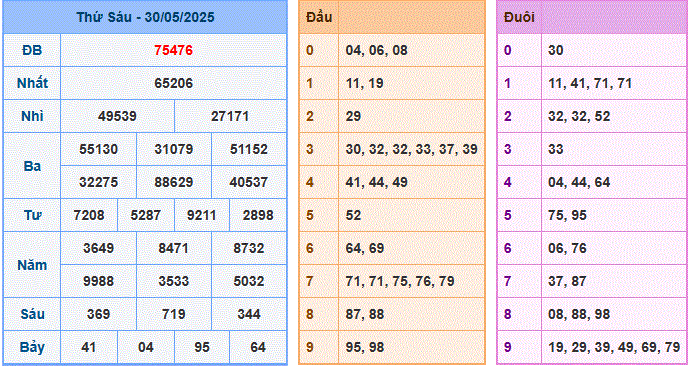690x366 pixels.
Task: Click the Tư row label
Action: (32, 215)
